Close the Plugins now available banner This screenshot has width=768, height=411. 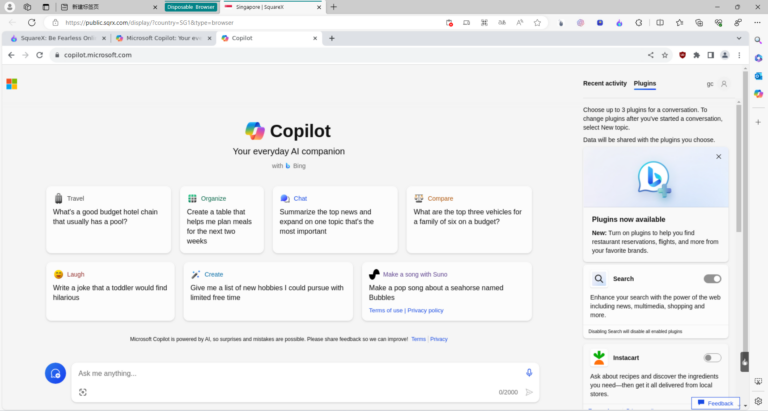[718, 157]
